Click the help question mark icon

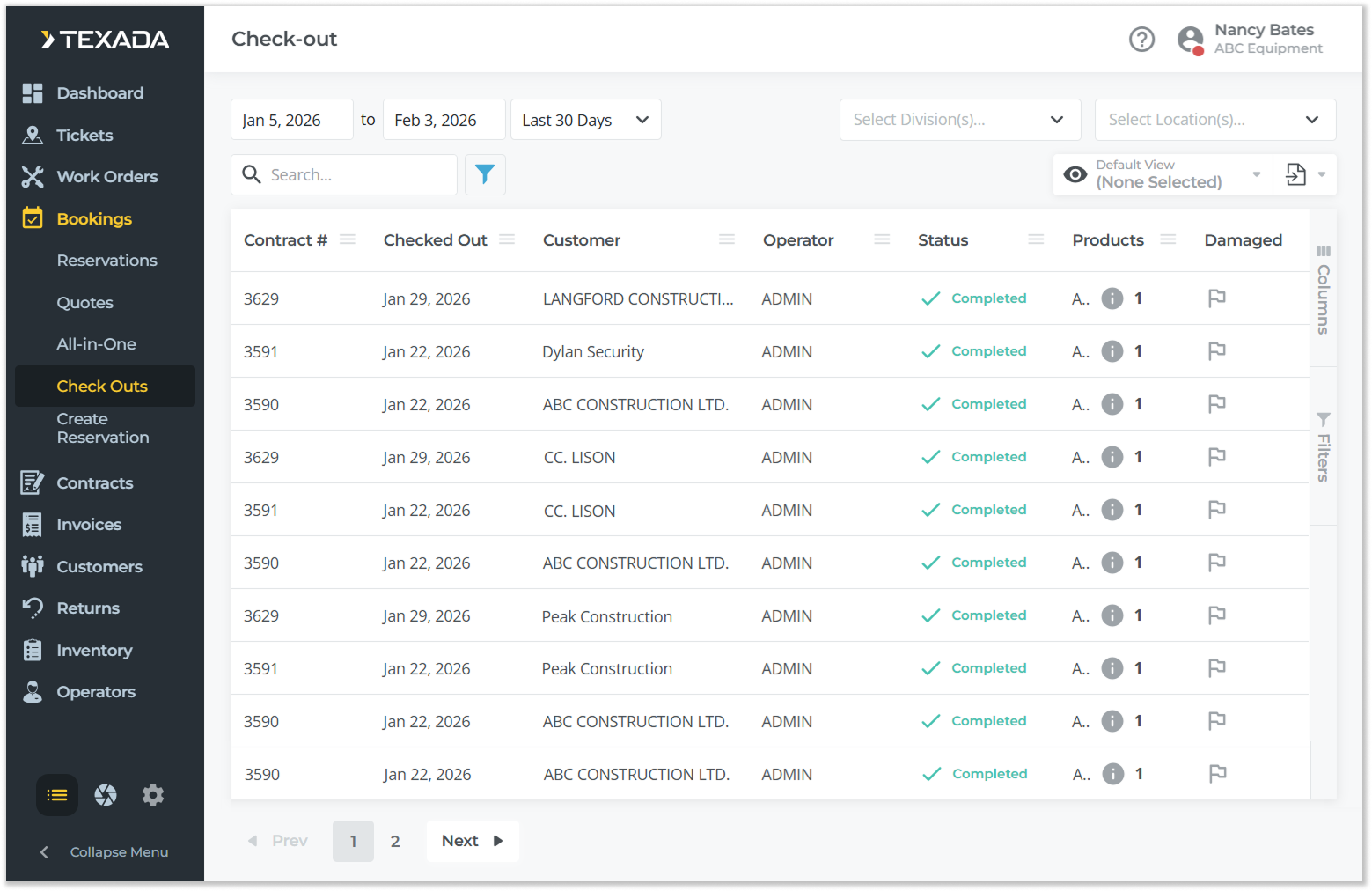(x=1141, y=40)
